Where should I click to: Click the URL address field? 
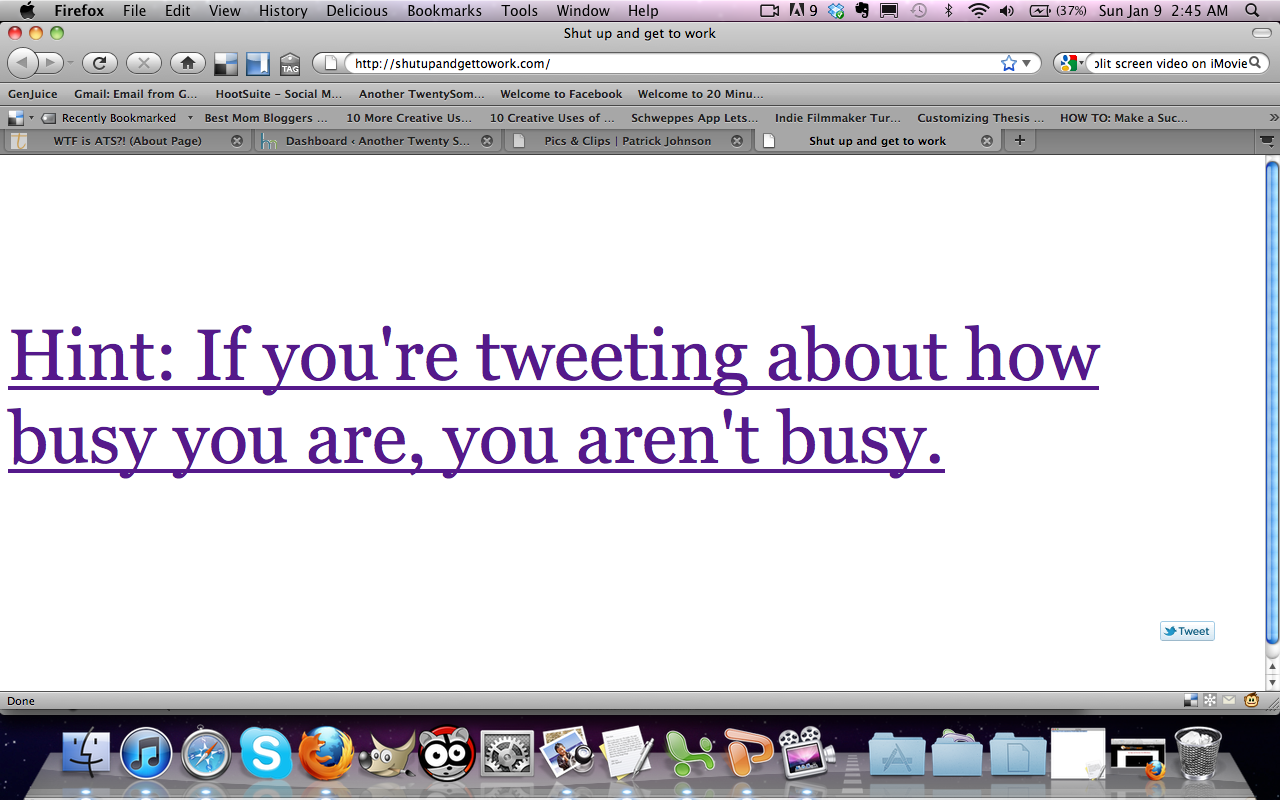click(x=670, y=63)
